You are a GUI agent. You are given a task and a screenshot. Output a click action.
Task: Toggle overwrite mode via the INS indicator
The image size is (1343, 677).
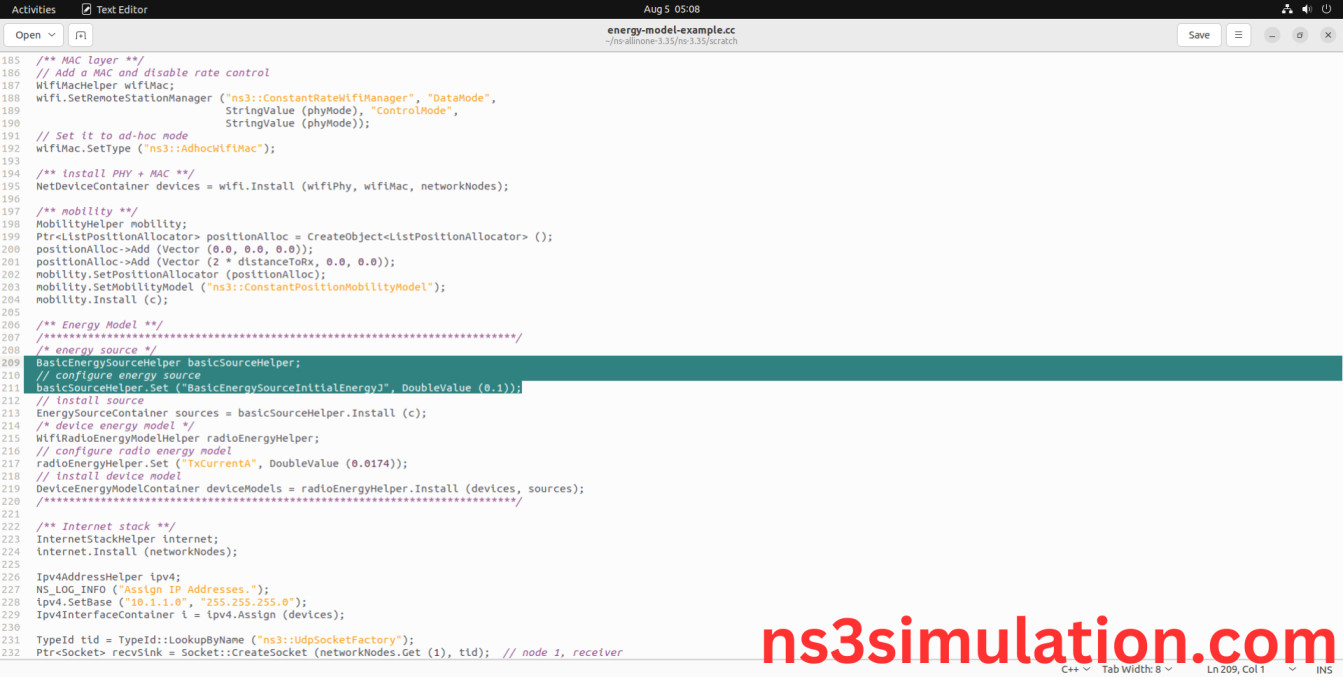(1324, 668)
